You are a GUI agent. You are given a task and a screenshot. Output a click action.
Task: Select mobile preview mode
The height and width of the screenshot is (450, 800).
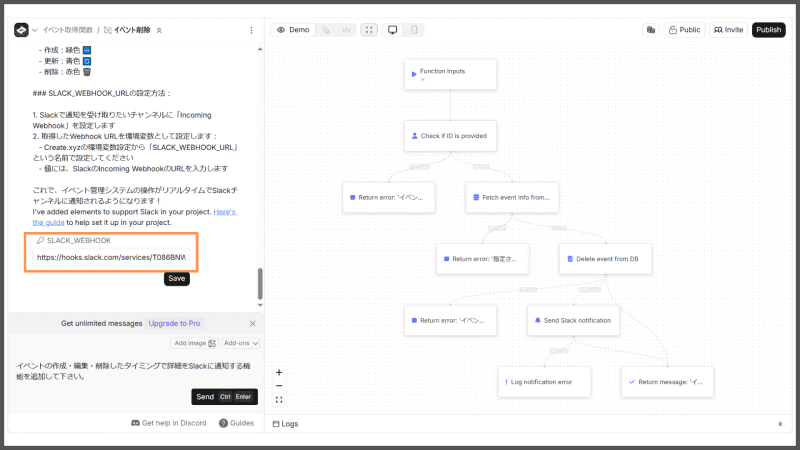[414, 30]
